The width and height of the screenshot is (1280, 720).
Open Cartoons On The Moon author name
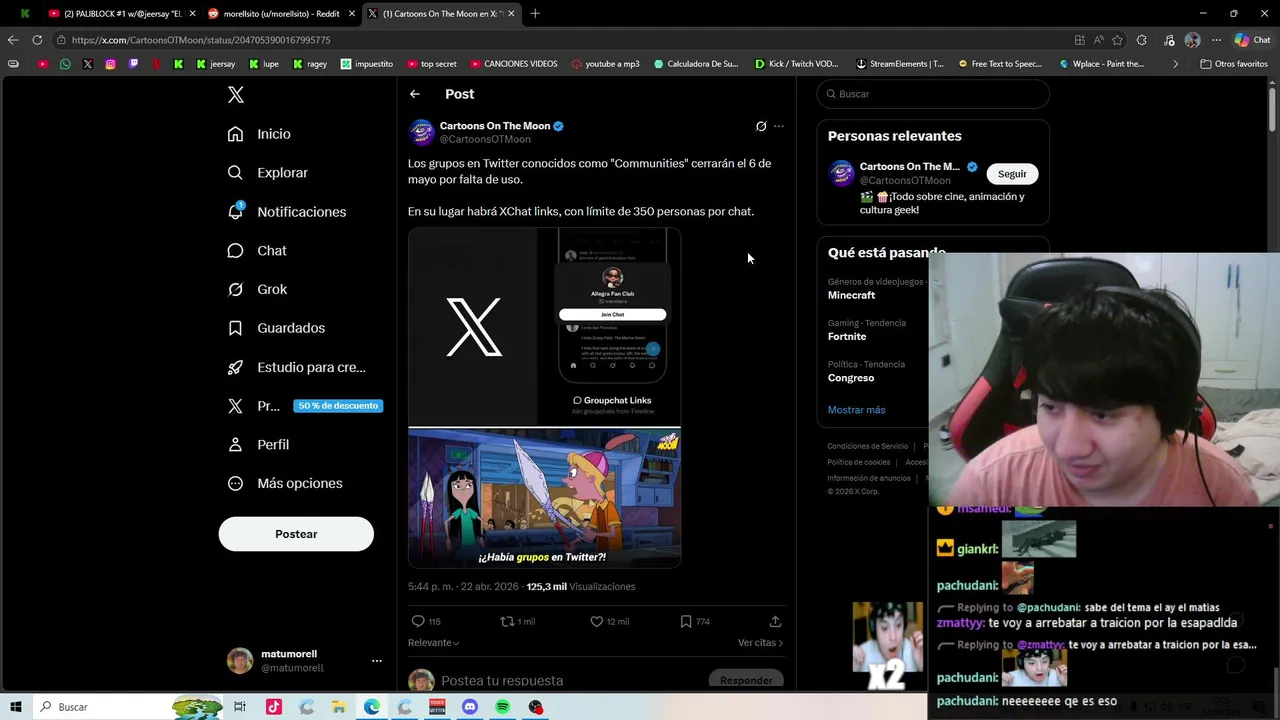pos(495,126)
